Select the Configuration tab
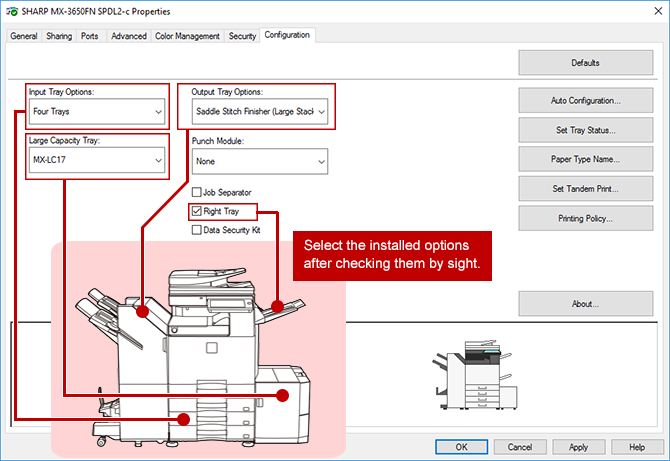The height and width of the screenshot is (461, 670). (287, 35)
